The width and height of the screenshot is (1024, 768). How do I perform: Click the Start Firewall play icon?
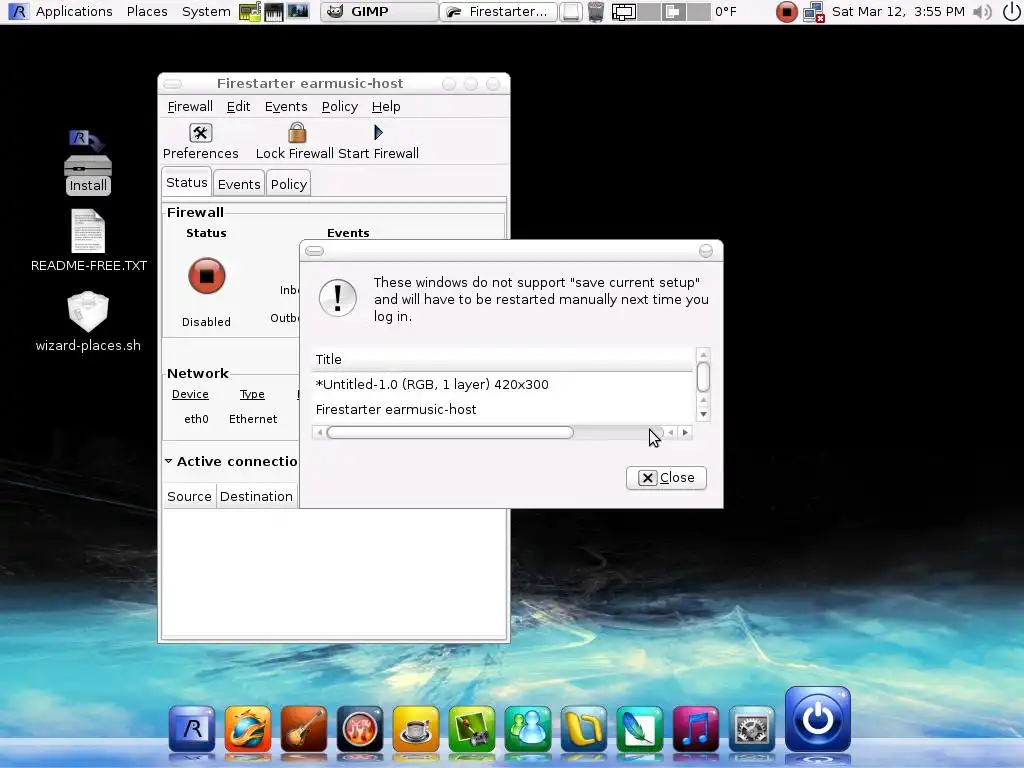(378, 133)
